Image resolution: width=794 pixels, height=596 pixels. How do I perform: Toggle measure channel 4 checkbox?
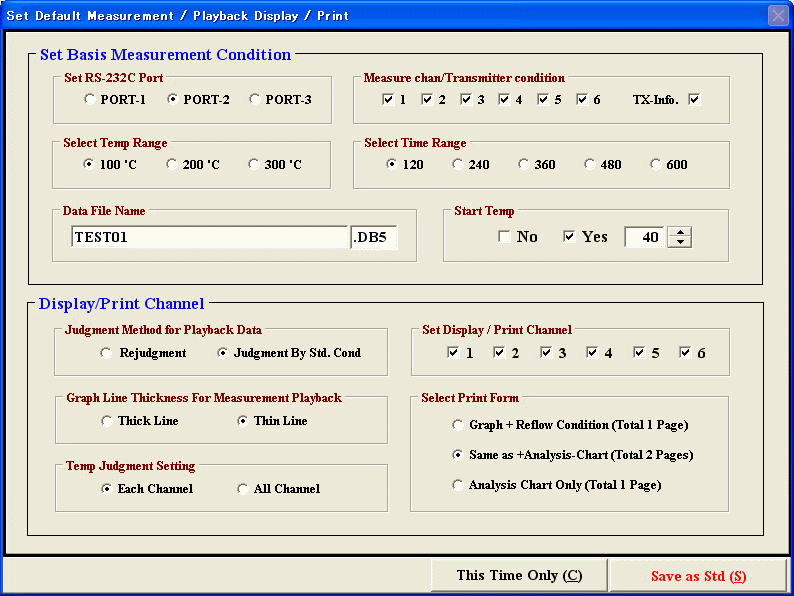click(504, 99)
